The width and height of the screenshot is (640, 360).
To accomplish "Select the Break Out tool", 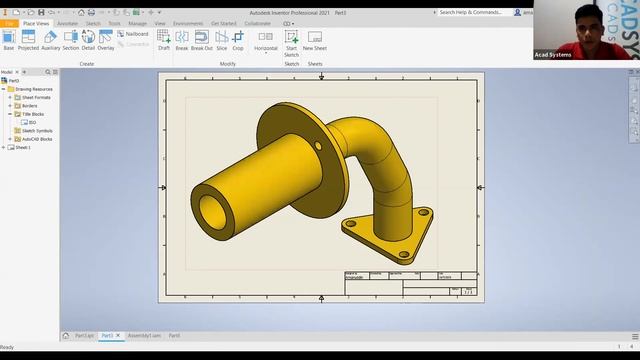I will (202, 40).
